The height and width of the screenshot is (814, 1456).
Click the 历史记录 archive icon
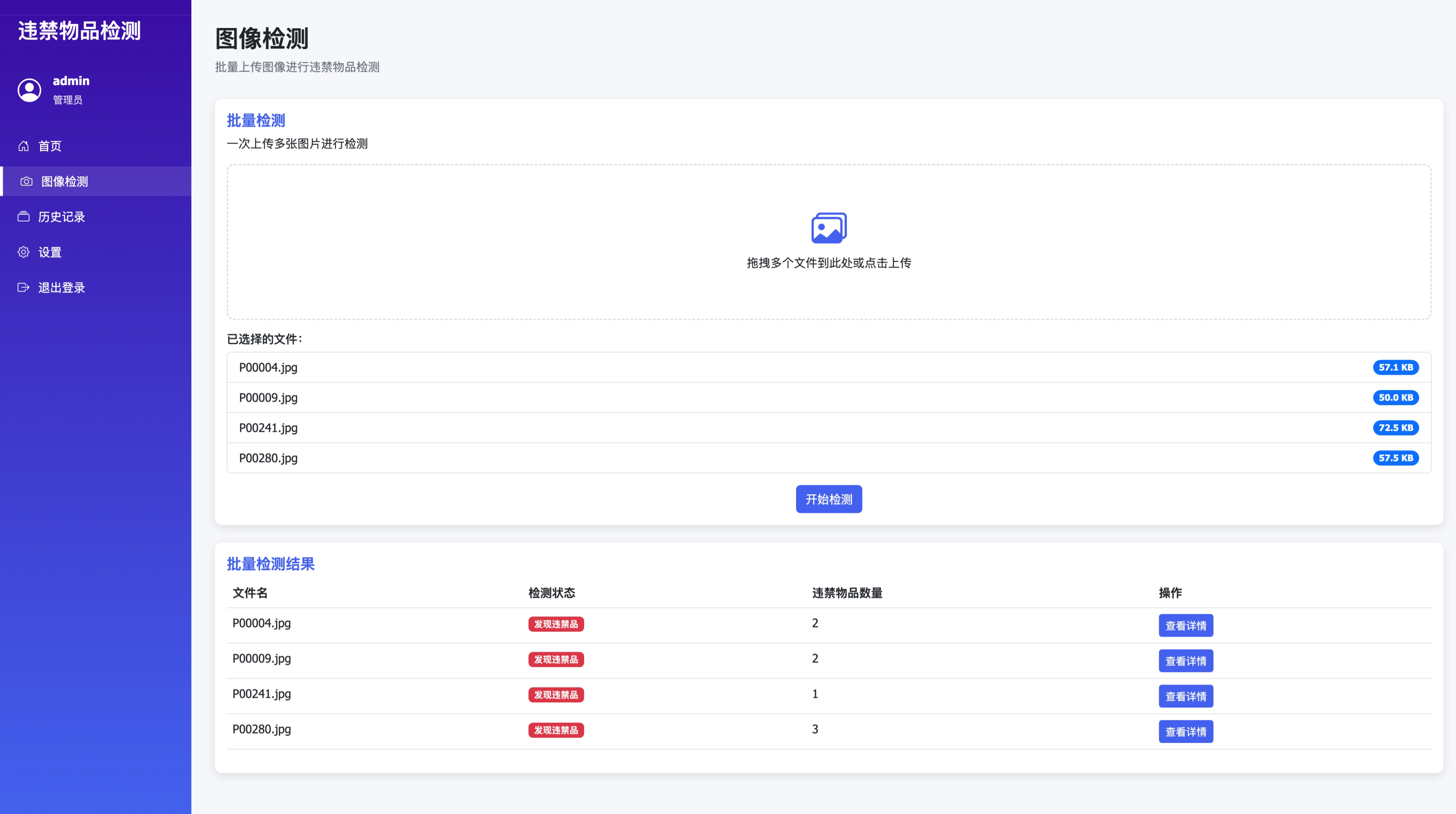(23, 217)
